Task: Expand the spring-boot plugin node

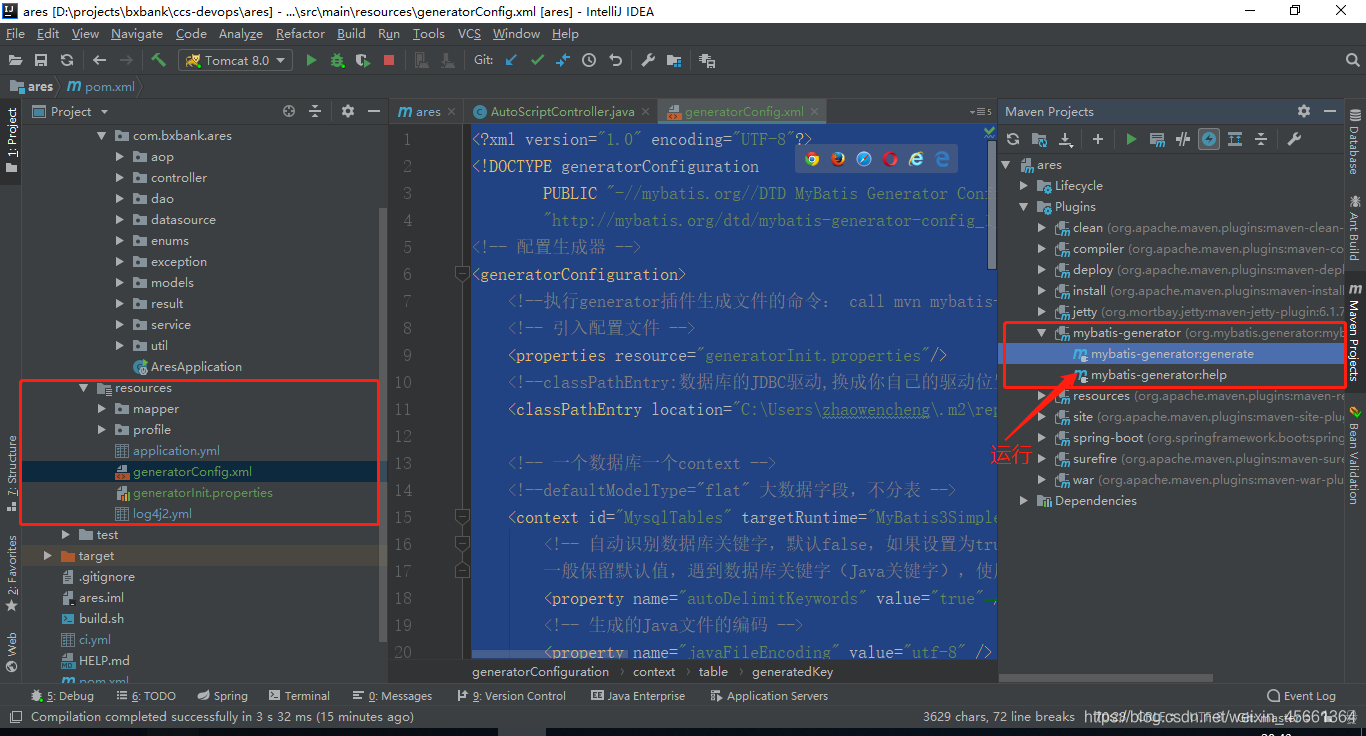Action: coord(1042,438)
